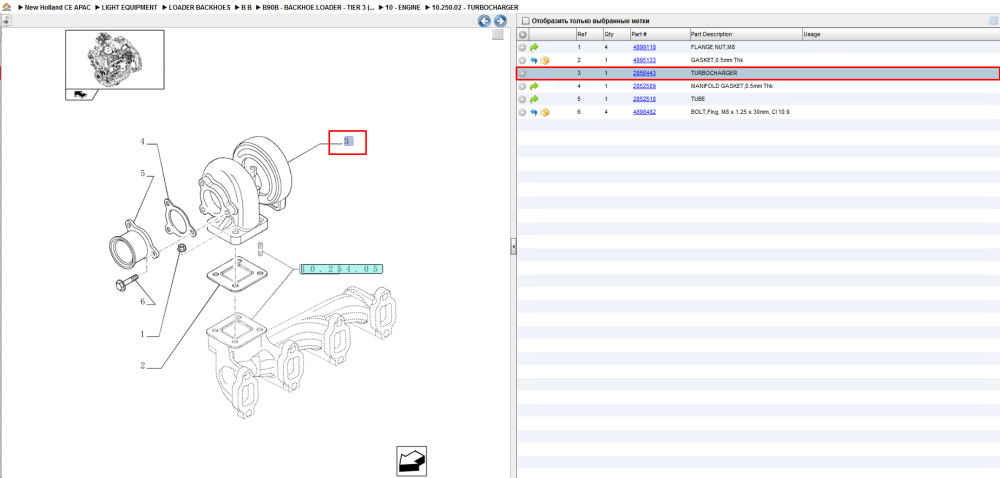
Task: Toggle 'Отобразить только выбранные метки' checkbox
Action: (x=525, y=21)
